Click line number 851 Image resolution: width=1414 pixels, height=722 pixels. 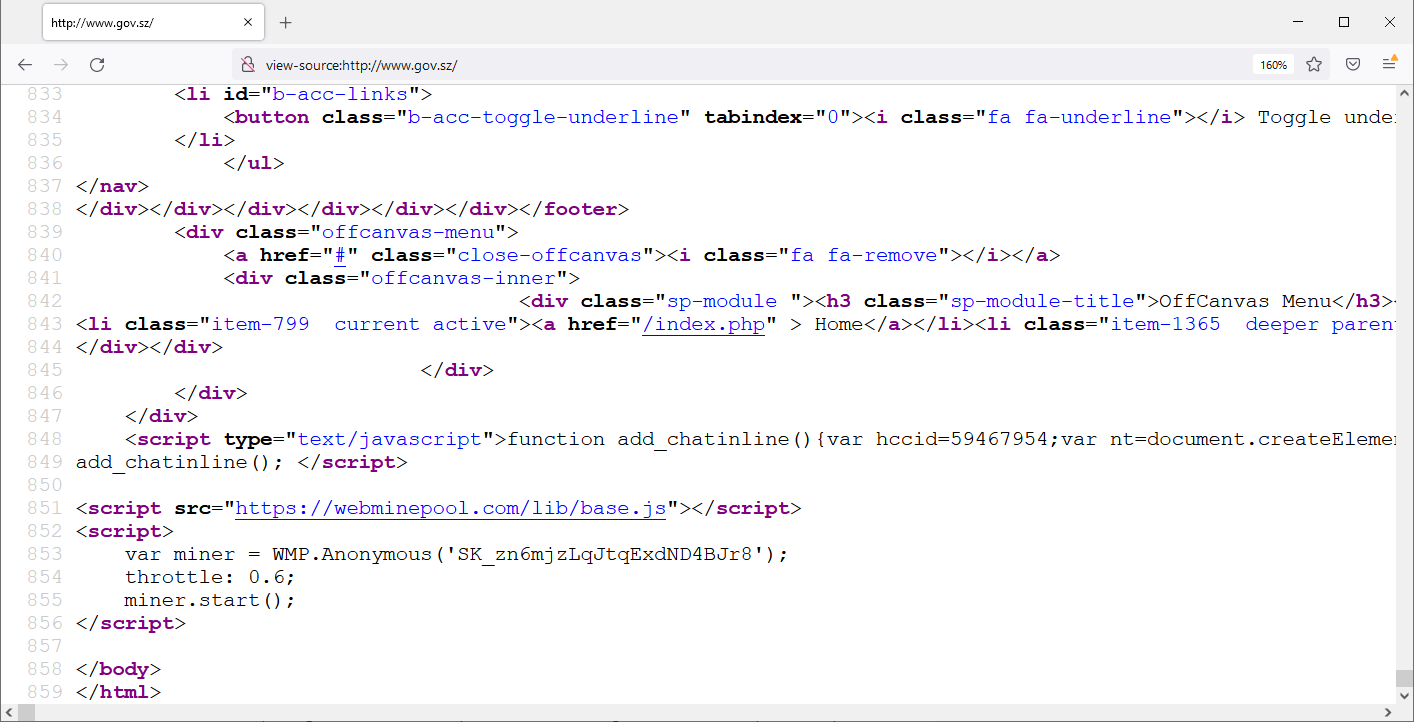point(44,508)
